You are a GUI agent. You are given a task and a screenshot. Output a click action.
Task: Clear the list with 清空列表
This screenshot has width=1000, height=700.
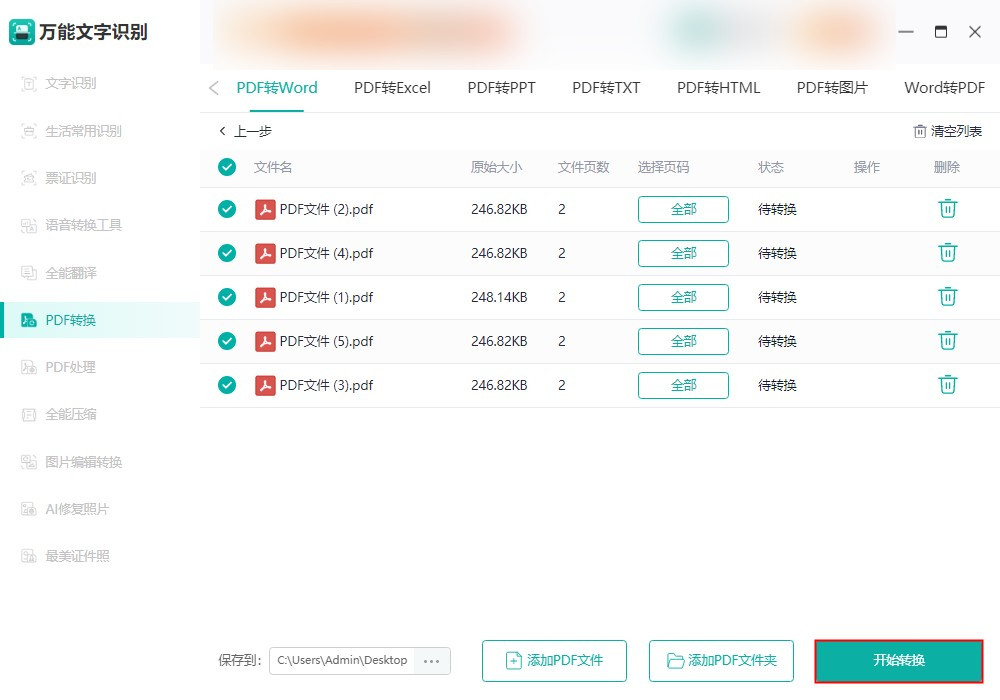pyautogui.click(x=948, y=131)
